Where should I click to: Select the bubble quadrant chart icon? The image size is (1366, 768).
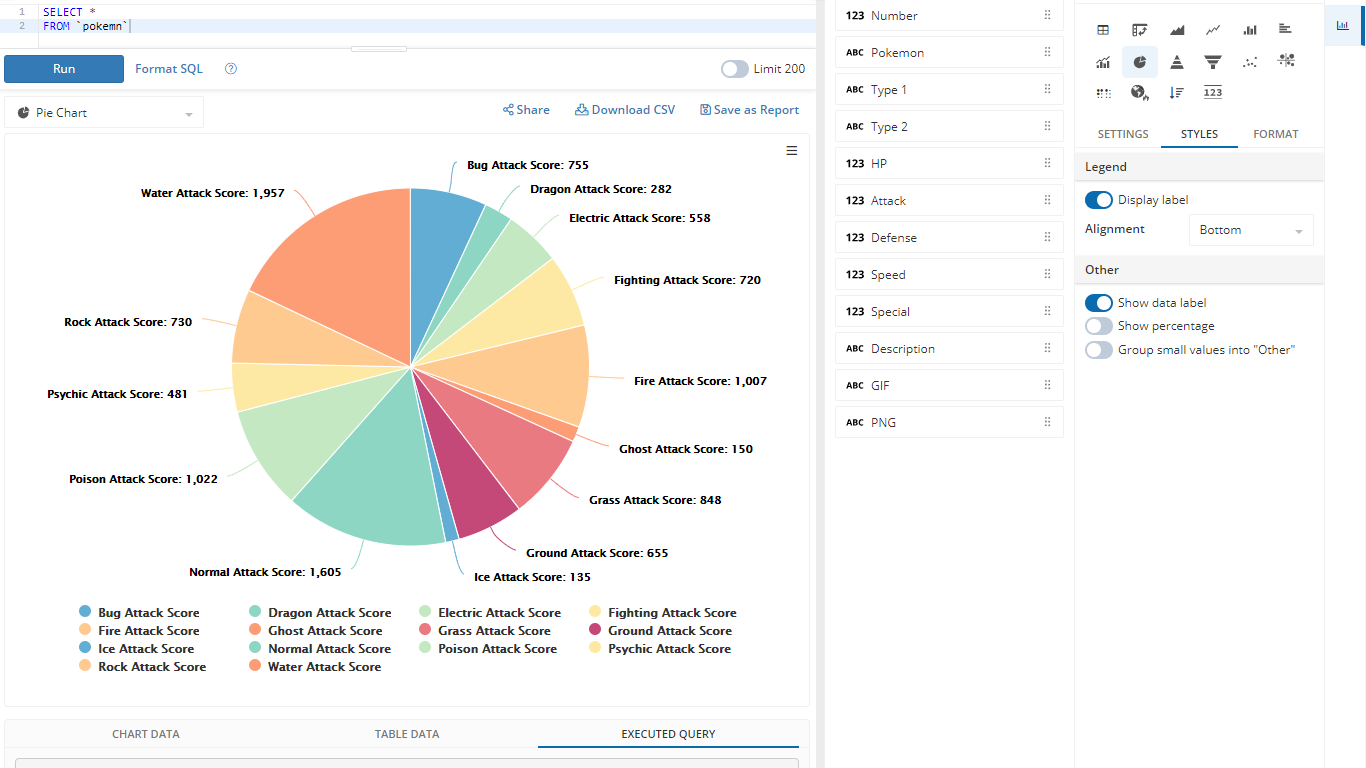click(1286, 61)
